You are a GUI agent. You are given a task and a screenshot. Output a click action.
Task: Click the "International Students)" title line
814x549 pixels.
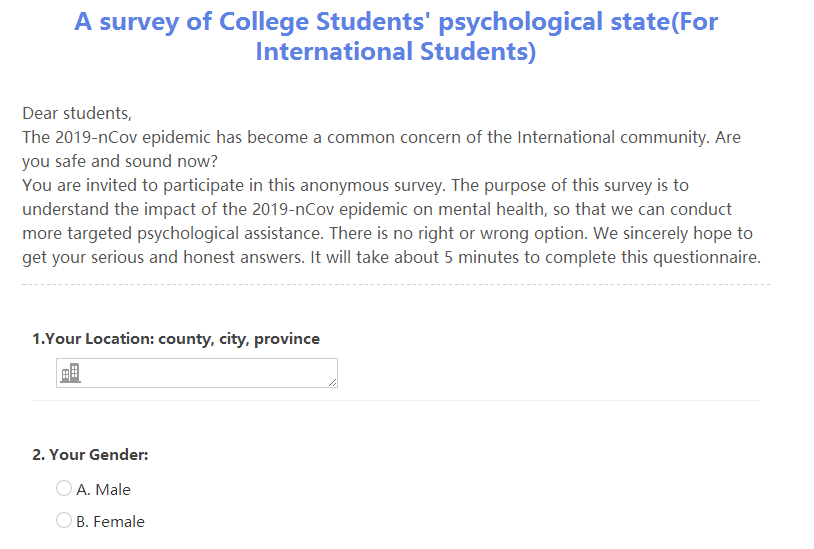click(396, 52)
